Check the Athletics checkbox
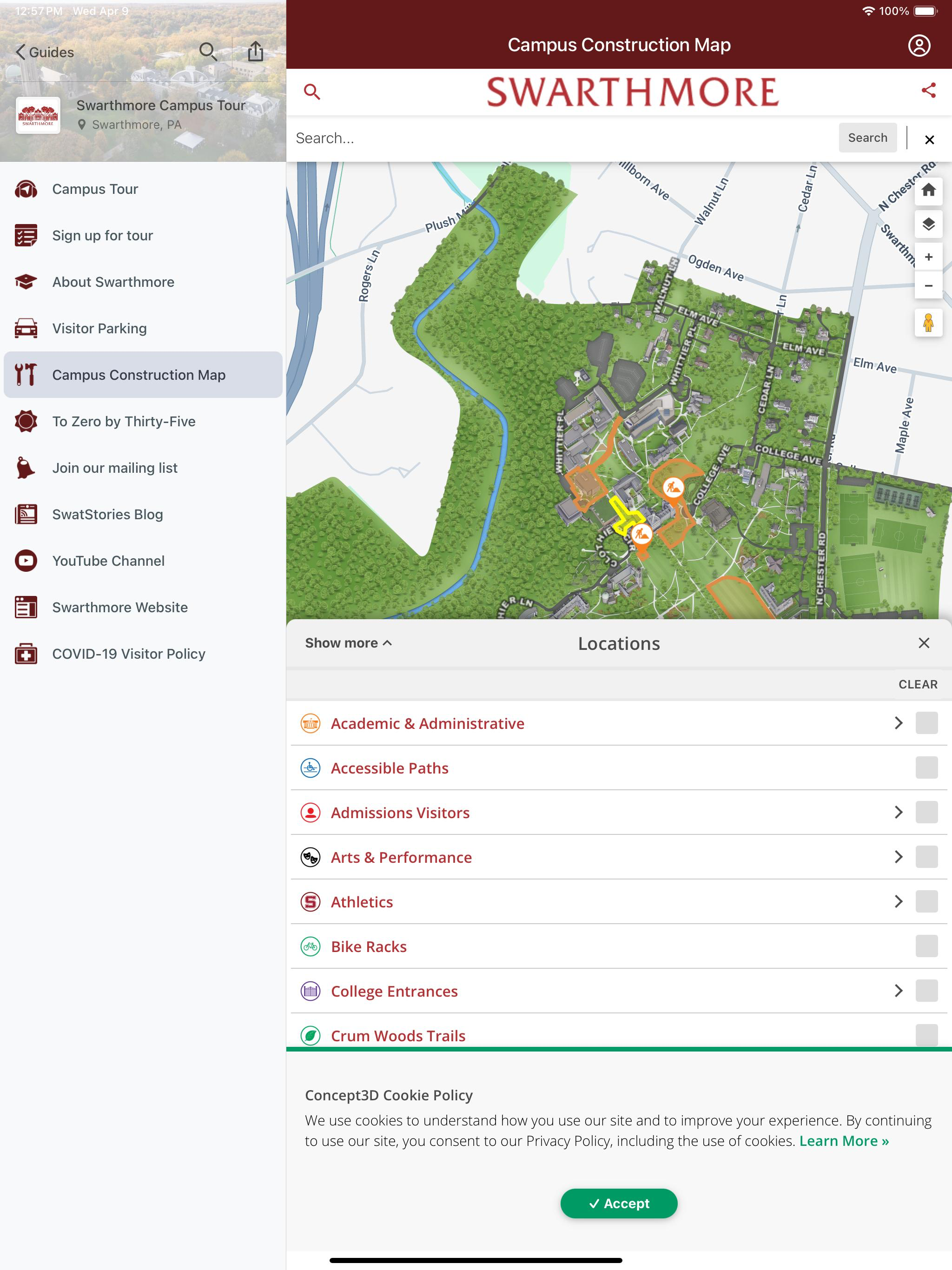This screenshot has height=1270, width=952. point(926,901)
